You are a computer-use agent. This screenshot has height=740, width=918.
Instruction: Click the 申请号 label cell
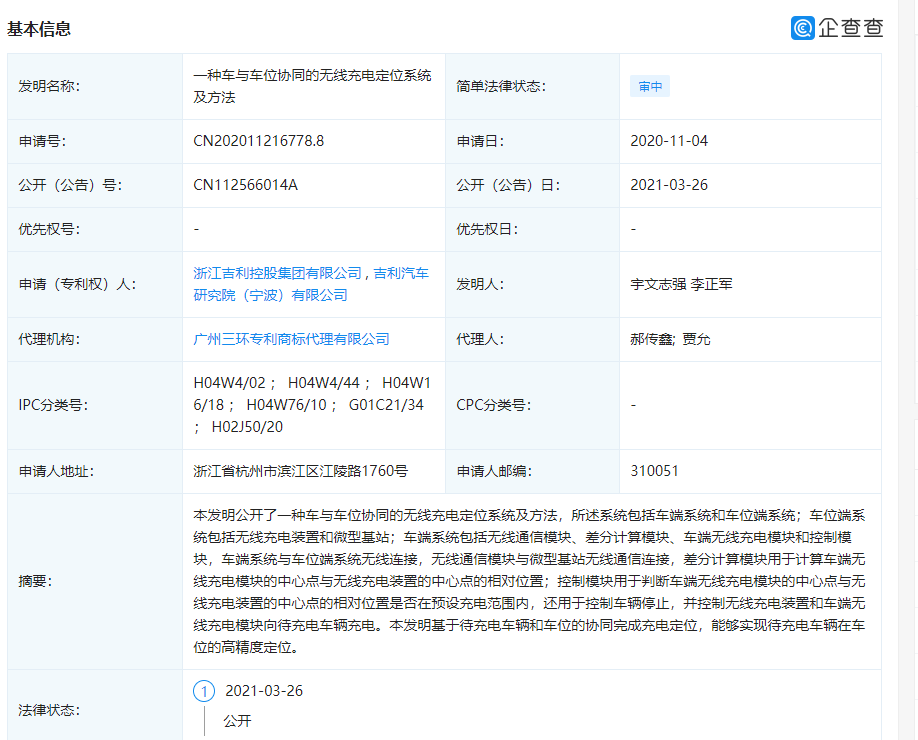coord(95,141)
